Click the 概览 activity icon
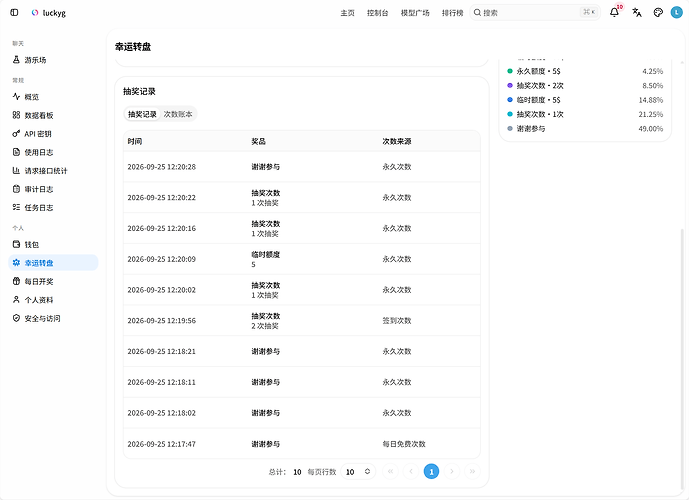 (x=16, y=97)
